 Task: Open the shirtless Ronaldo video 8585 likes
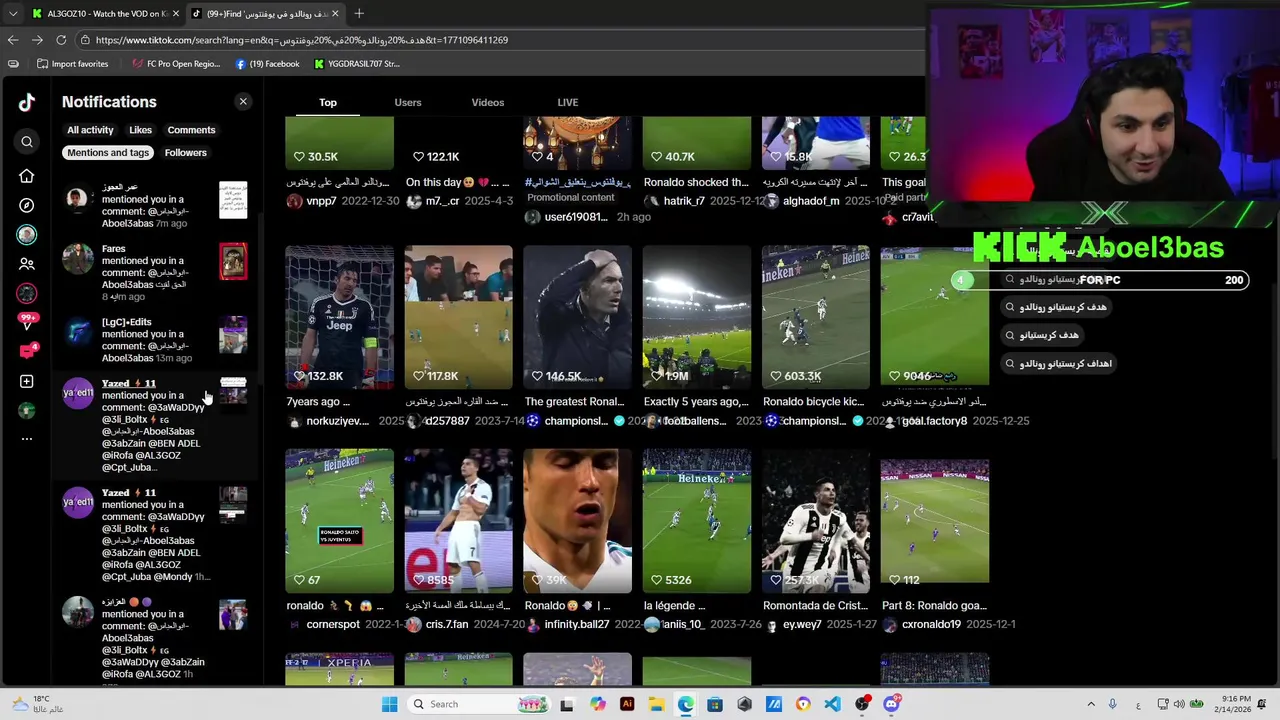(458, 521)
